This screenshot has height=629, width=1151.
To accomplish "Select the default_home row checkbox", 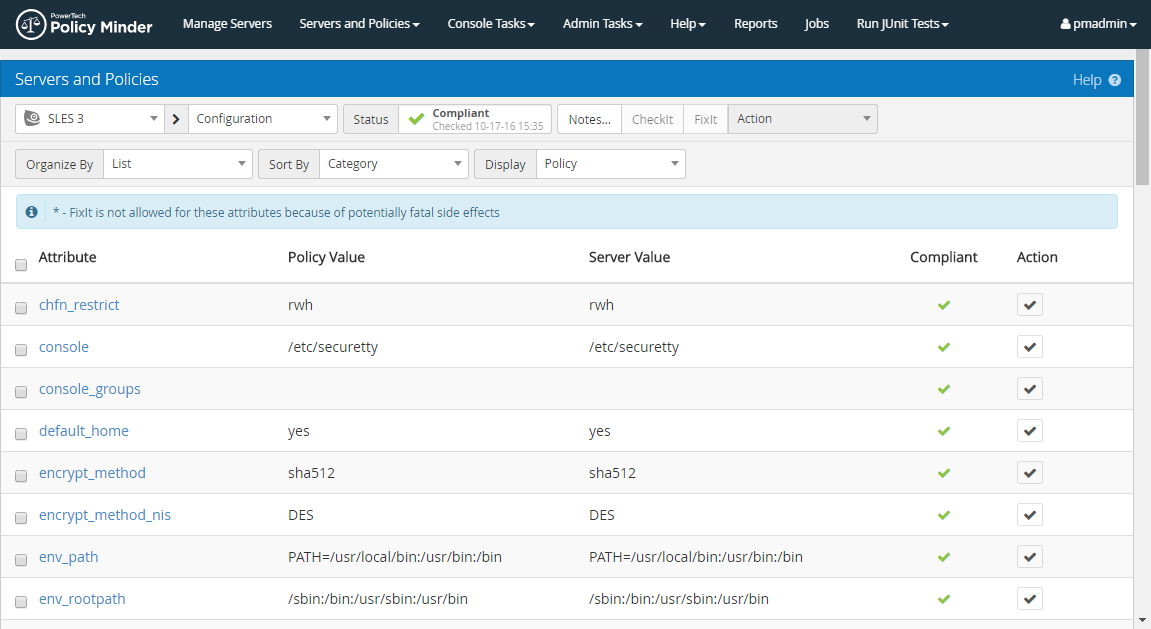I will click(21, 434).
